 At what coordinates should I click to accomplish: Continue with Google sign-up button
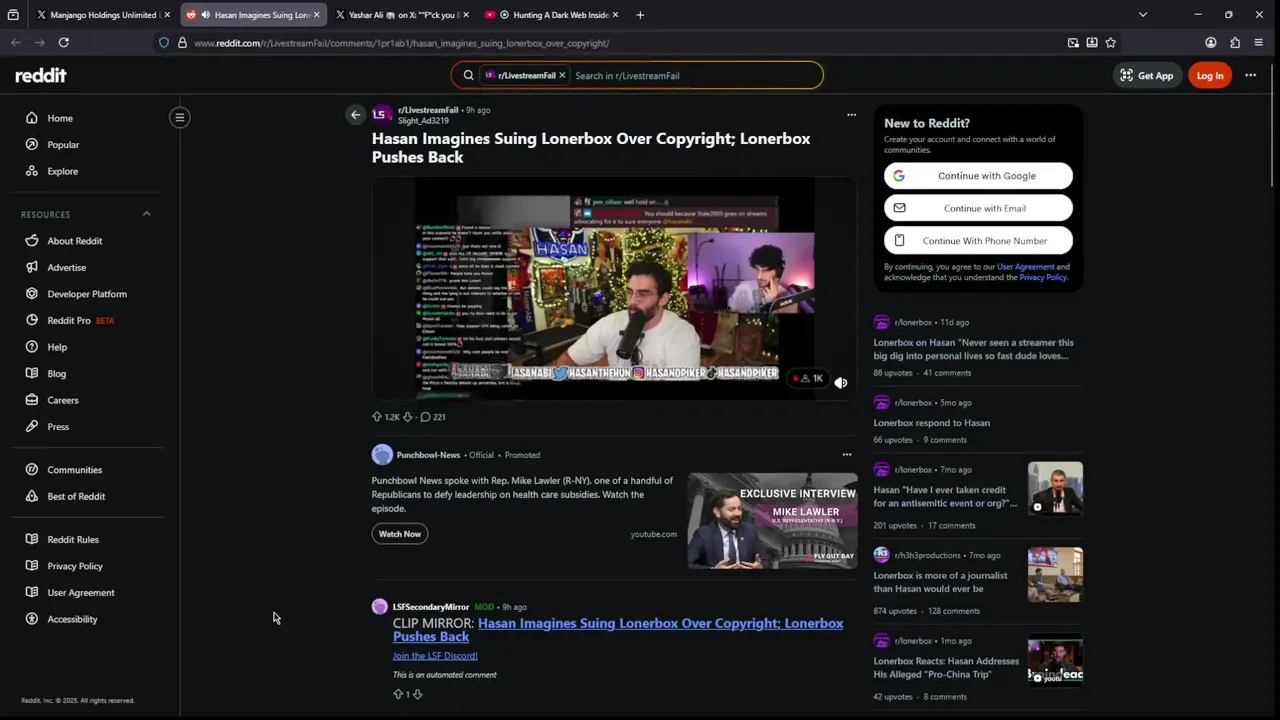[978, 176]
